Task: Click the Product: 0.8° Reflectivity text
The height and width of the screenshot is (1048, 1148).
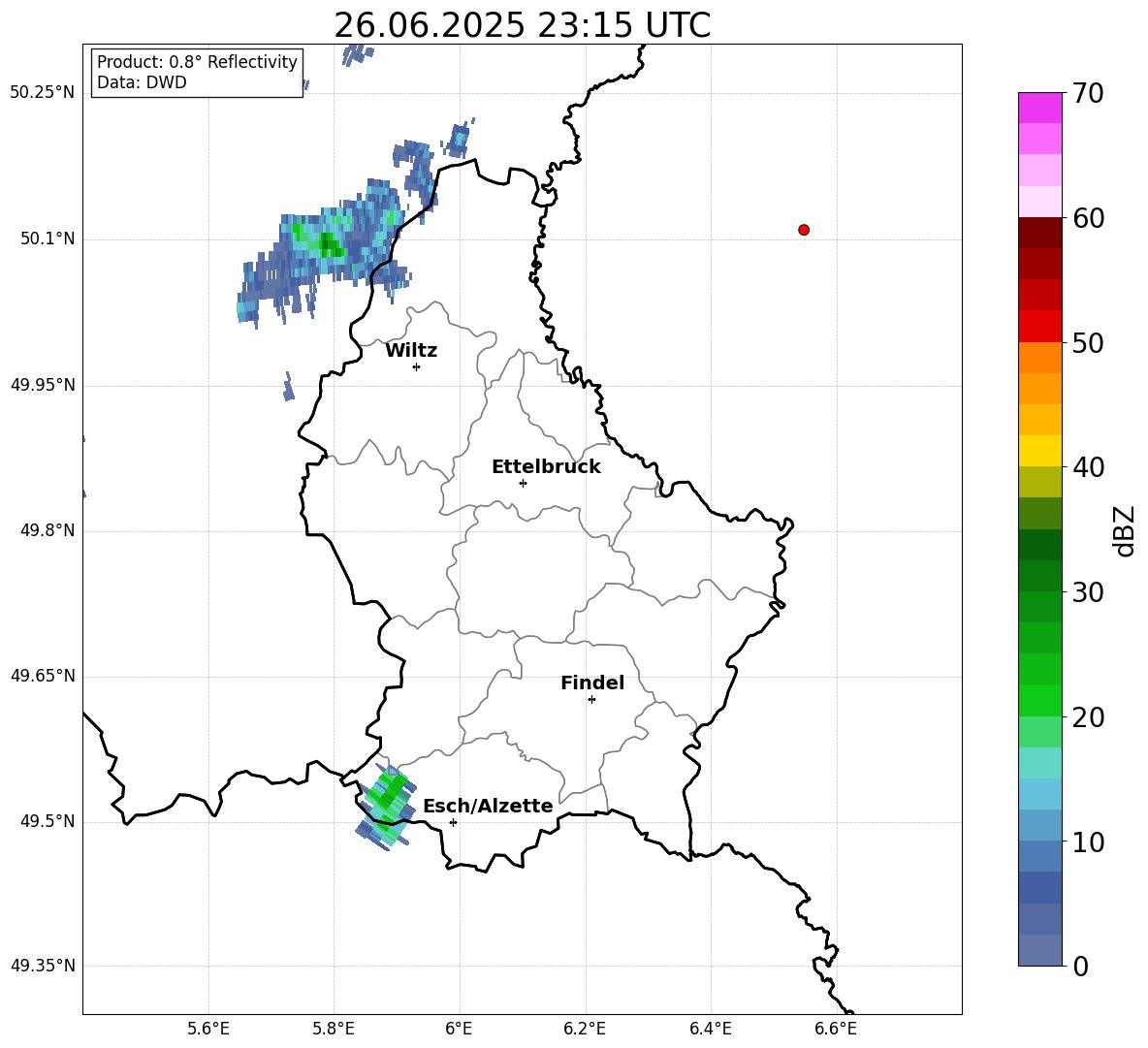Action: pyautogui.click(x=197, y=62)
